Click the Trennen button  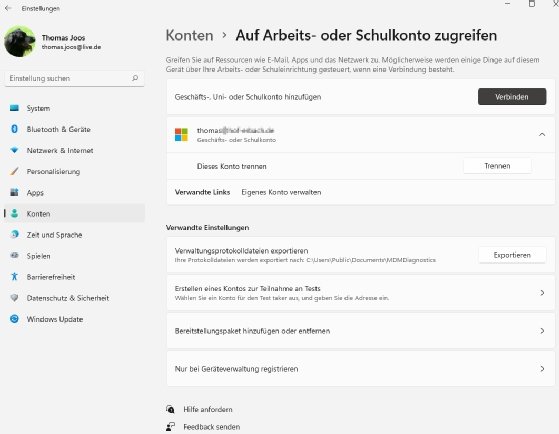(497, 166)
